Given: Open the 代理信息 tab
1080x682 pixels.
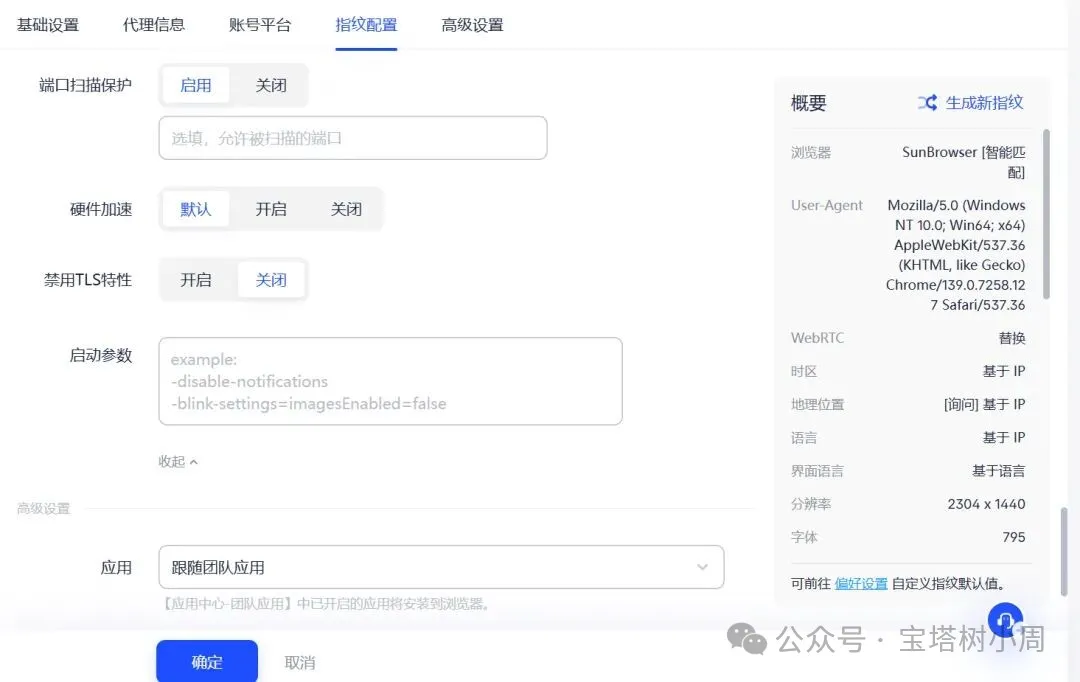Looking at the screenshot, I should 154,25.
